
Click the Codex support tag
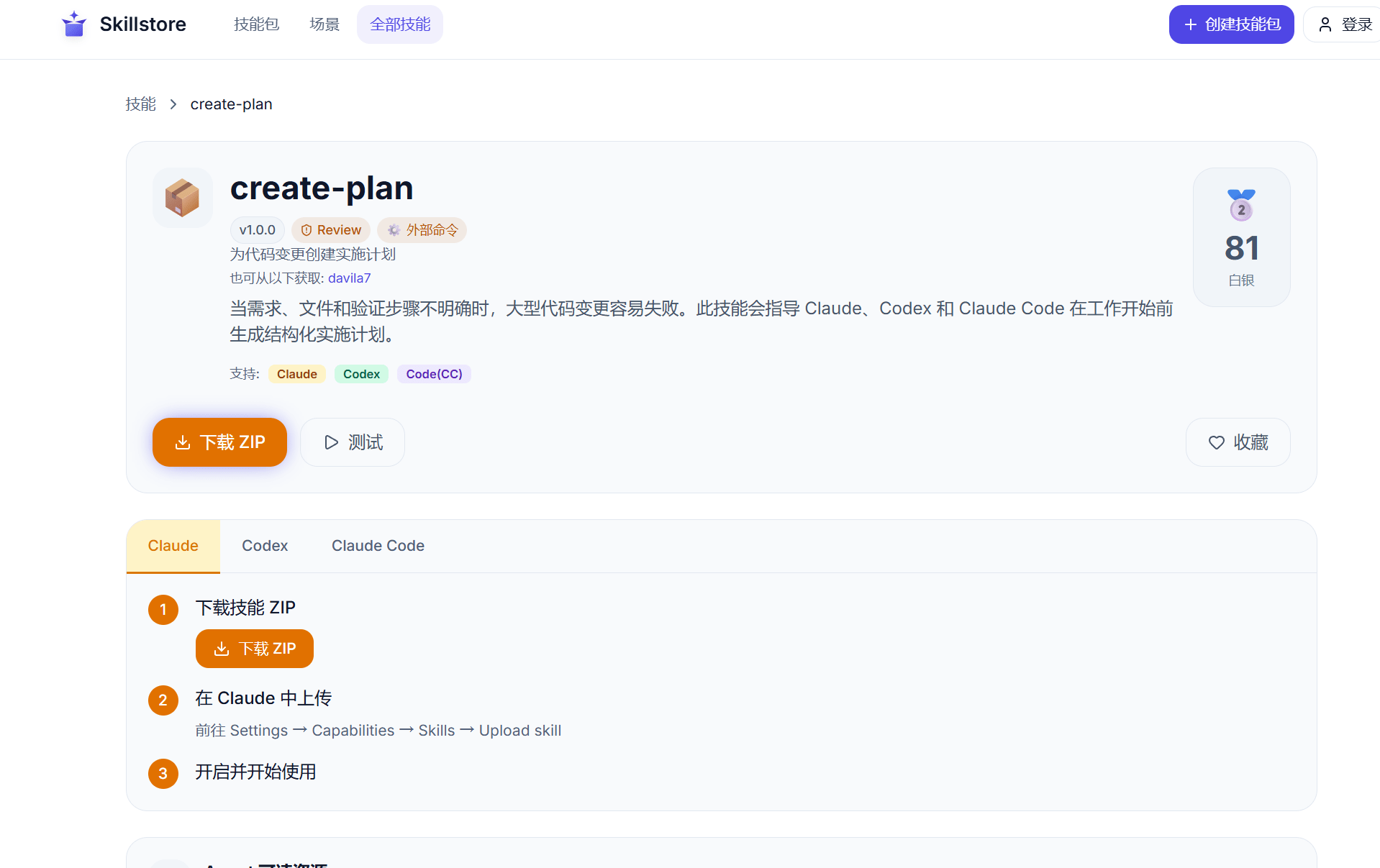tap(361, 374)
